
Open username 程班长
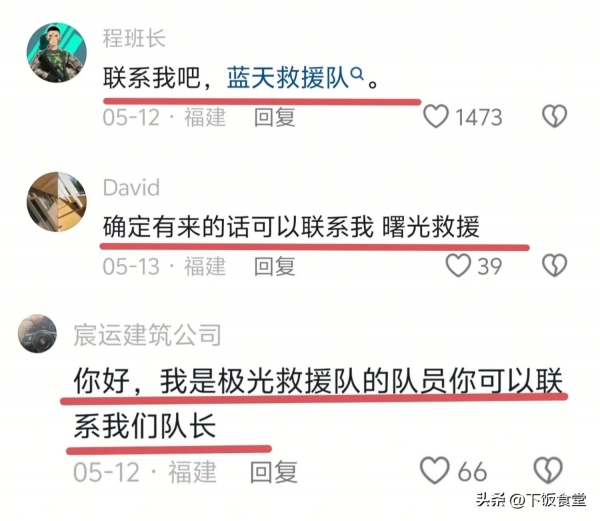134,39
